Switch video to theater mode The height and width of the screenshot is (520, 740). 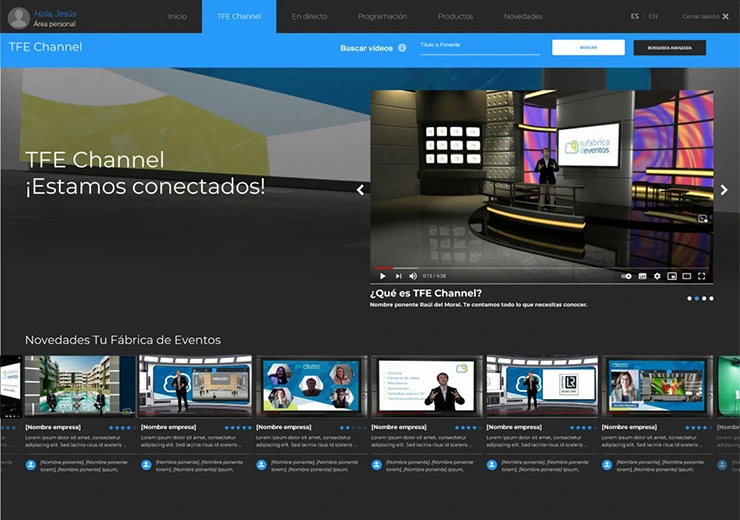pos(687,276)
